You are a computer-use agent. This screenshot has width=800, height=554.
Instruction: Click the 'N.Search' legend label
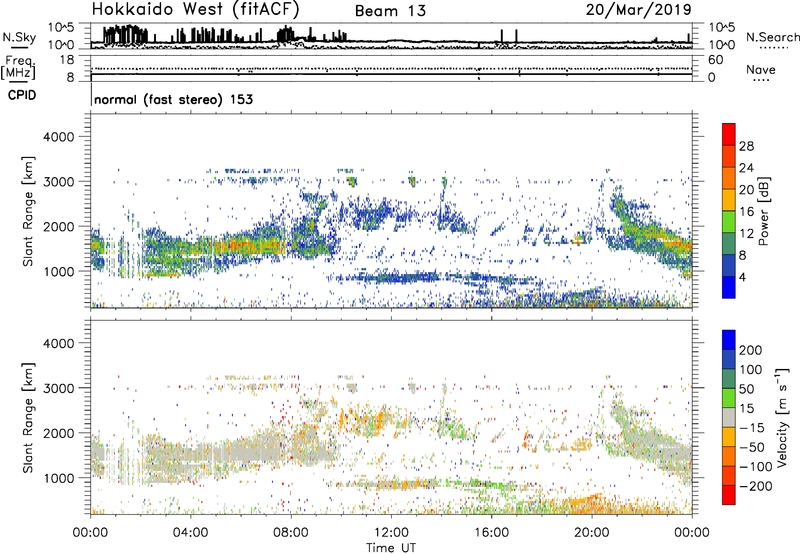(x=772, y=37)
